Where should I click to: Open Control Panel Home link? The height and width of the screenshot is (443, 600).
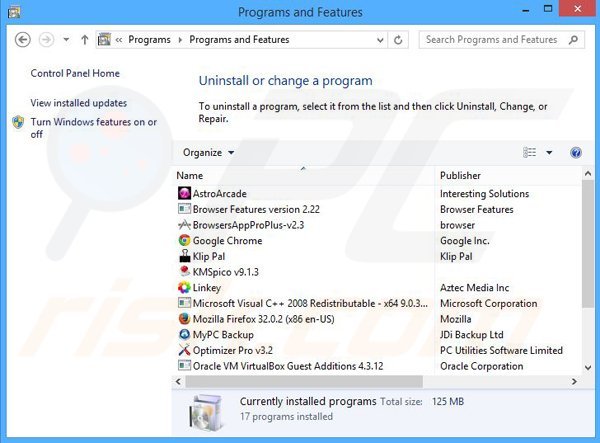[x=75, y=73]
